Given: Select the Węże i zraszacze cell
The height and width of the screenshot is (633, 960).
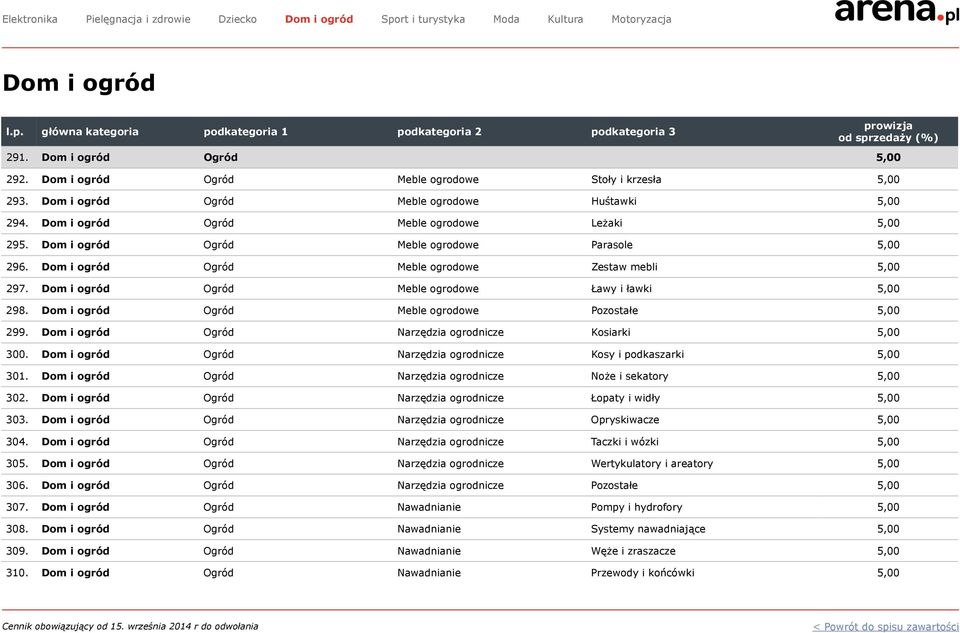Looking at the screenshot, I should [633, 551].
